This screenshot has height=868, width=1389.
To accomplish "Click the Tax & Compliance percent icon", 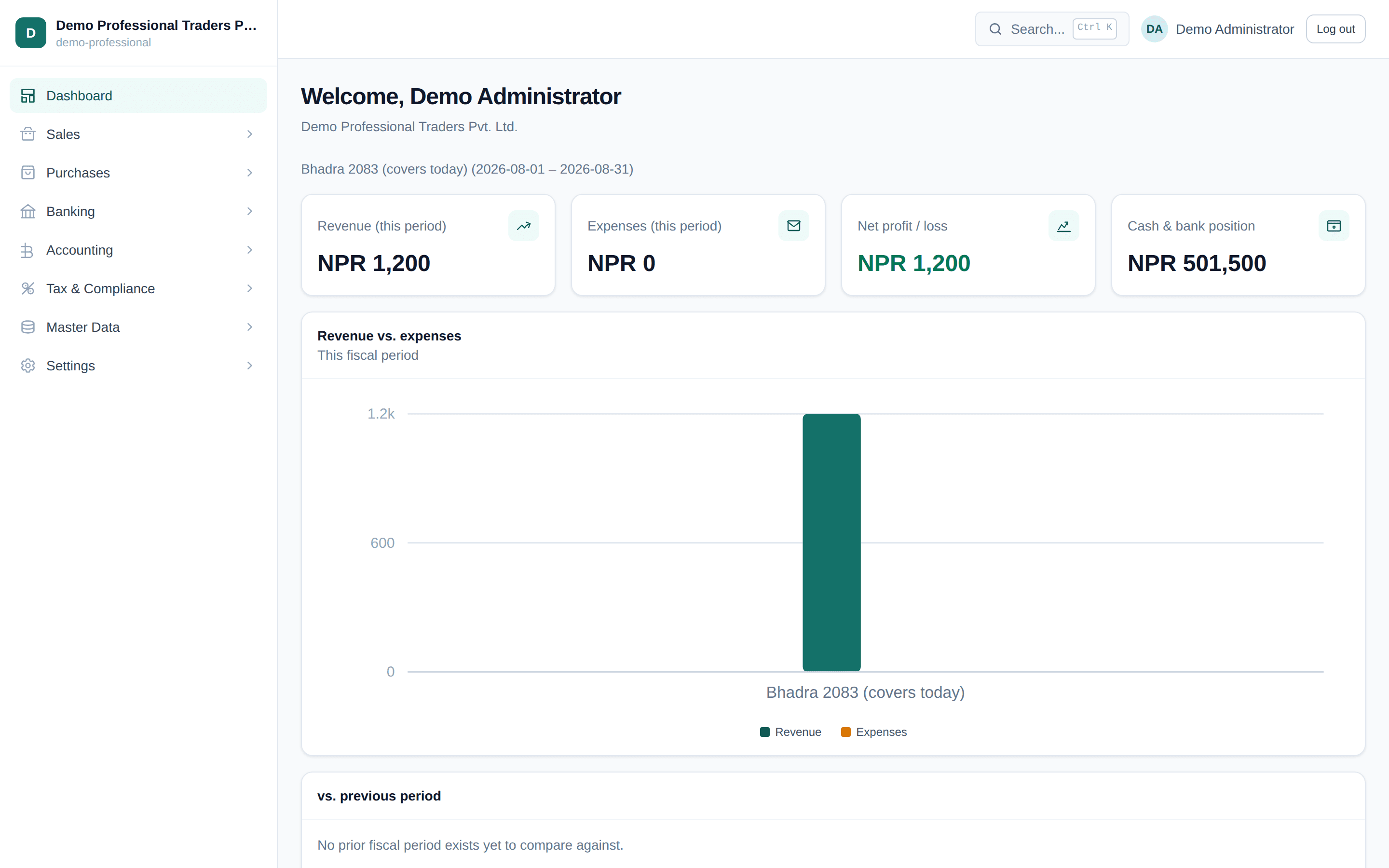I will pos(27,289).
